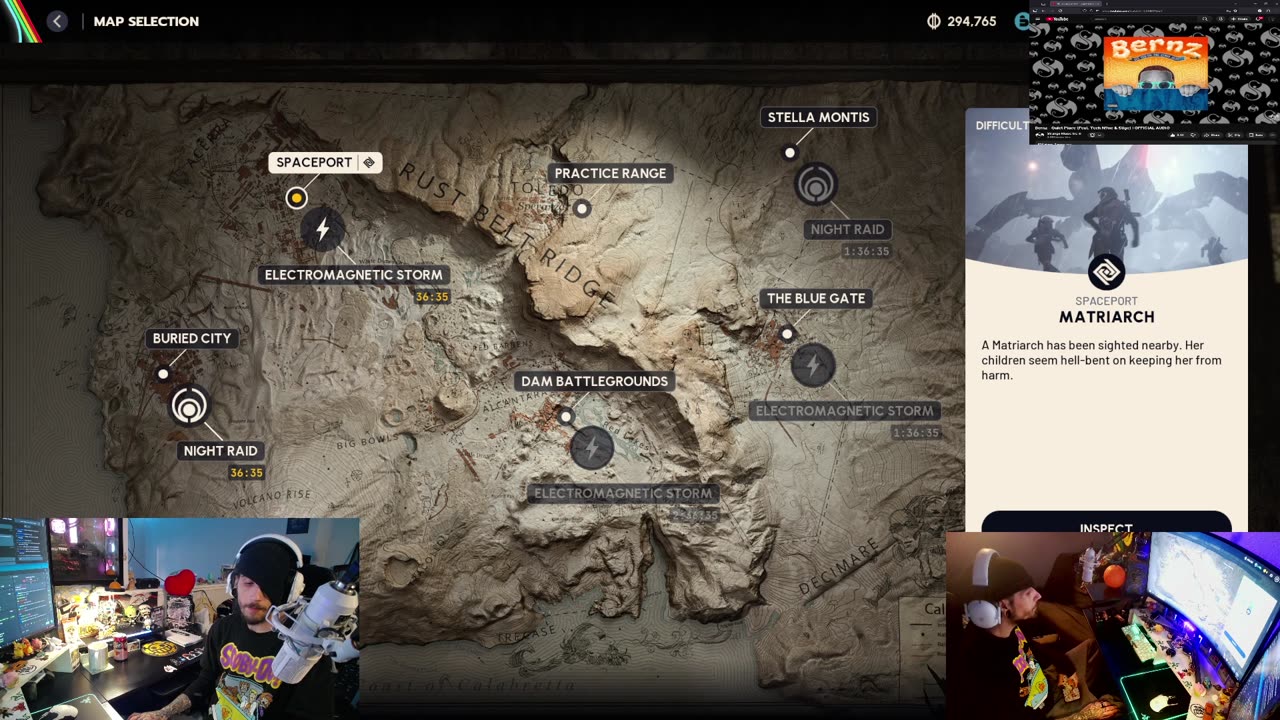This screenshot has height=720, width=1280.
Task: Open the Buried City night raid spiral icon
Action: 189,407
